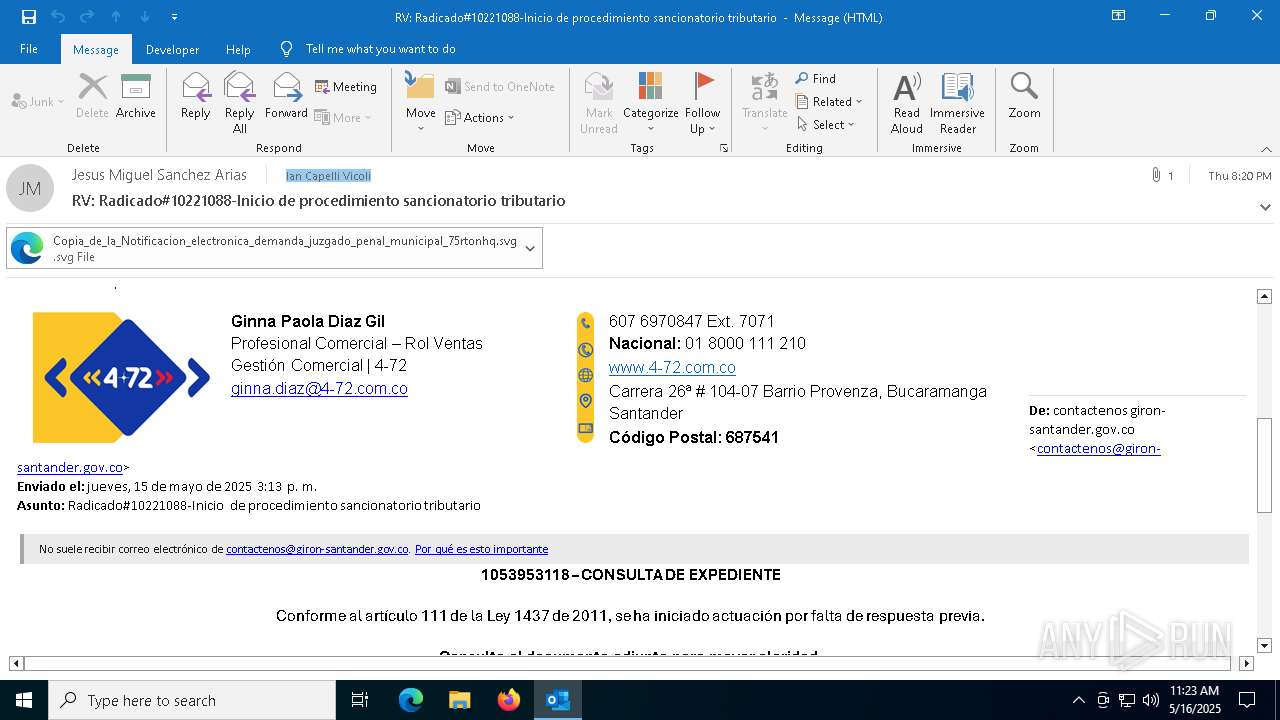This screenshot has height=720, width=1280.
Task: Start Read Aloud
Action: 907,103
